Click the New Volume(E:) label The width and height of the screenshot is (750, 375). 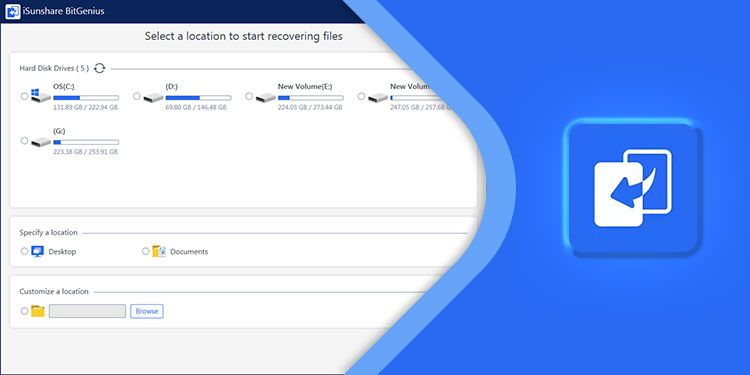click(305, 87)
